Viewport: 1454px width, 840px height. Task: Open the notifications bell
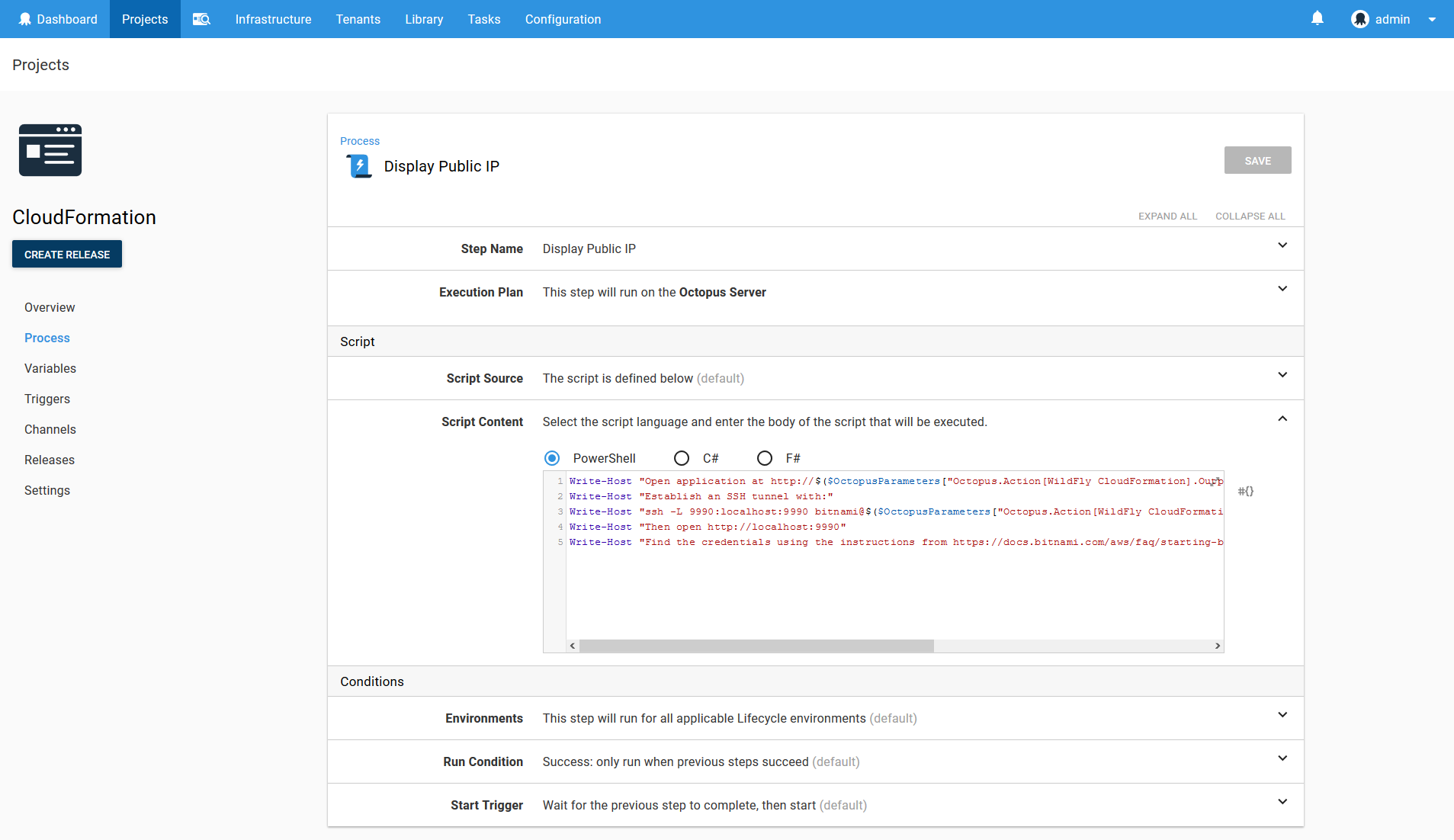coord(1317,18)
